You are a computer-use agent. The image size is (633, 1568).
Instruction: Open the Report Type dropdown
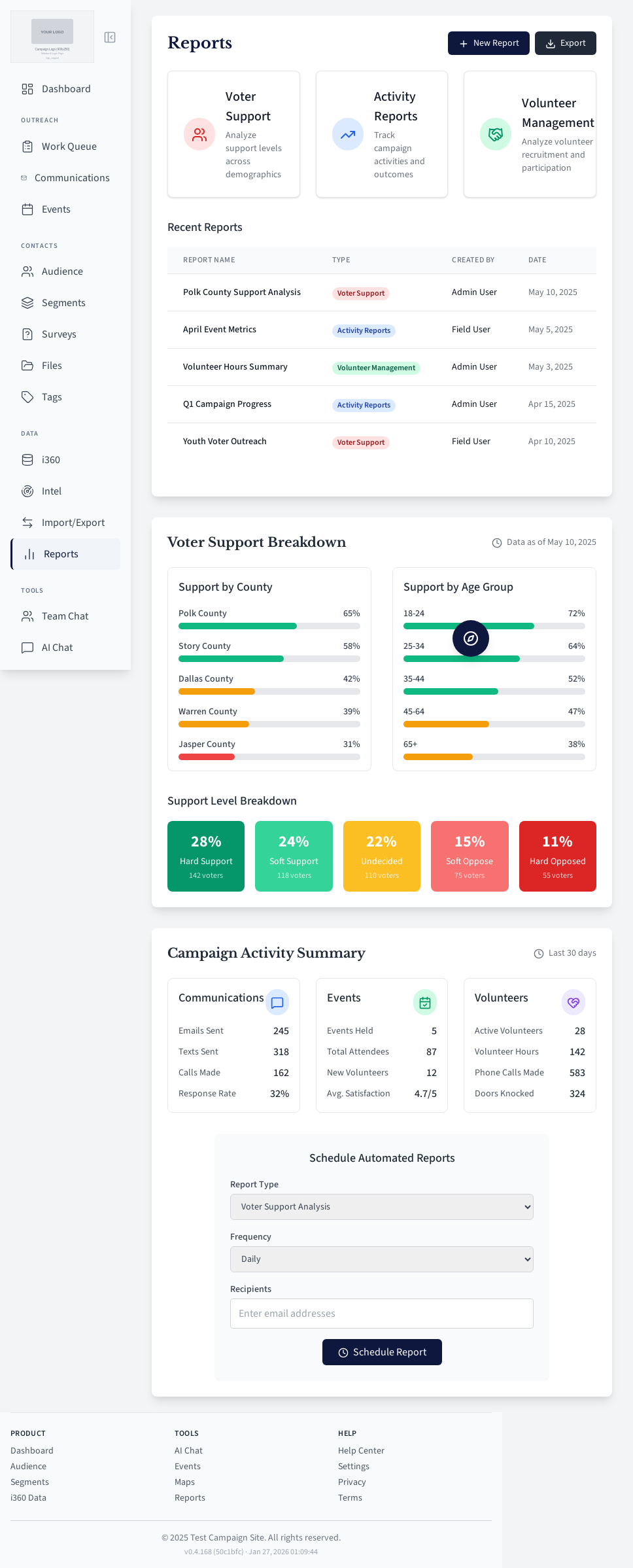coord(382,1207)
